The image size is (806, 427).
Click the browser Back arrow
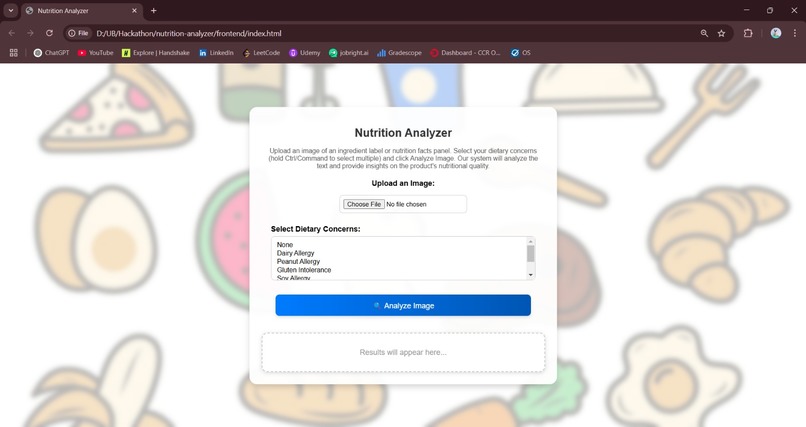click(12, 33)
